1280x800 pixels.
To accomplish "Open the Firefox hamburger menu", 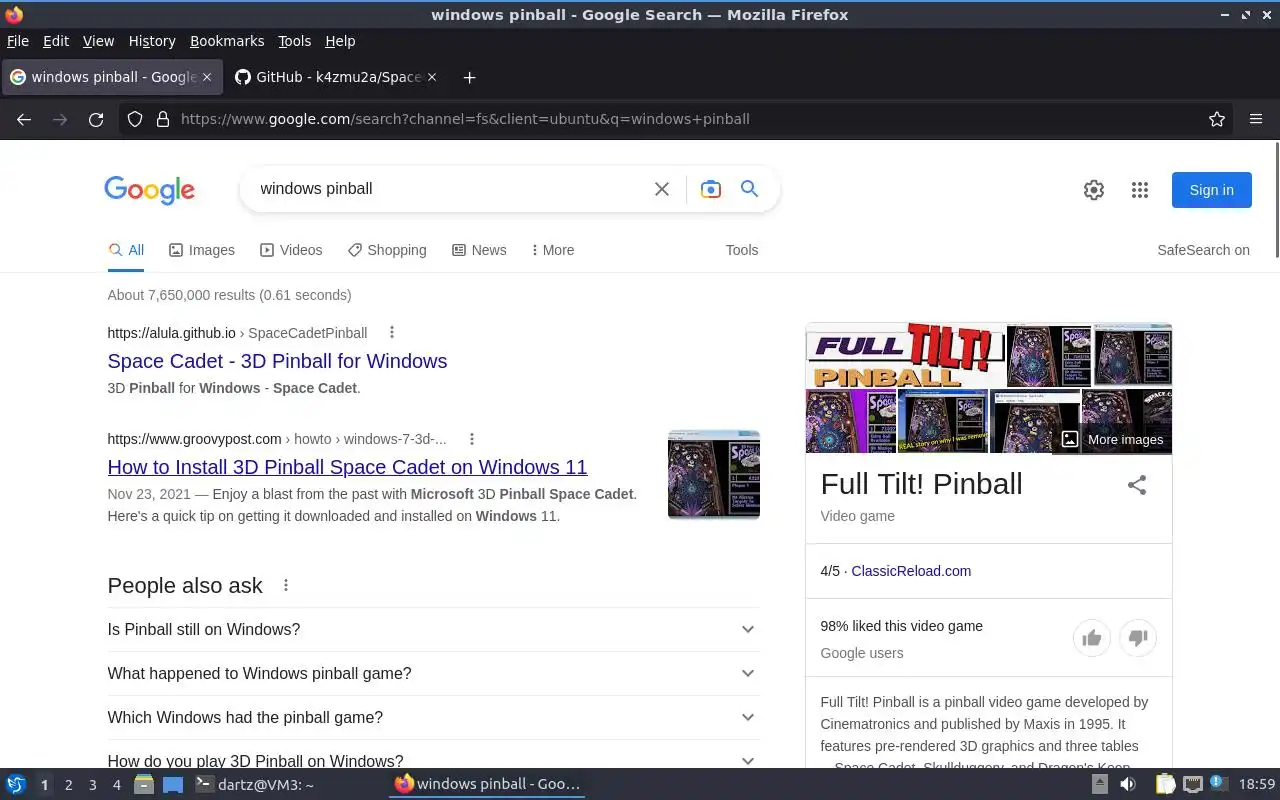I will click(x=1256, y=119).
